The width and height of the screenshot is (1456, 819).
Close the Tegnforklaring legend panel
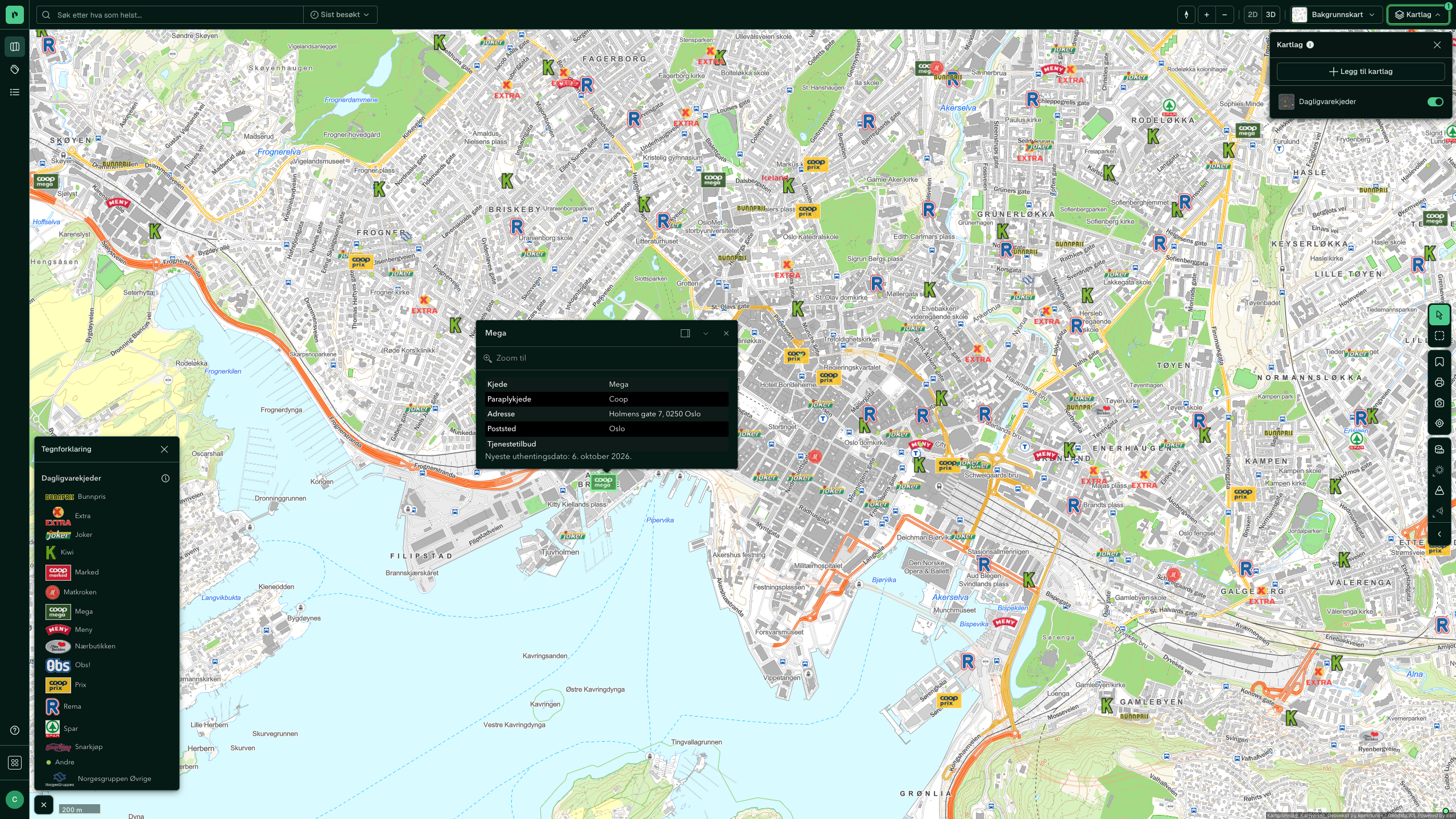tap(164, 449)
